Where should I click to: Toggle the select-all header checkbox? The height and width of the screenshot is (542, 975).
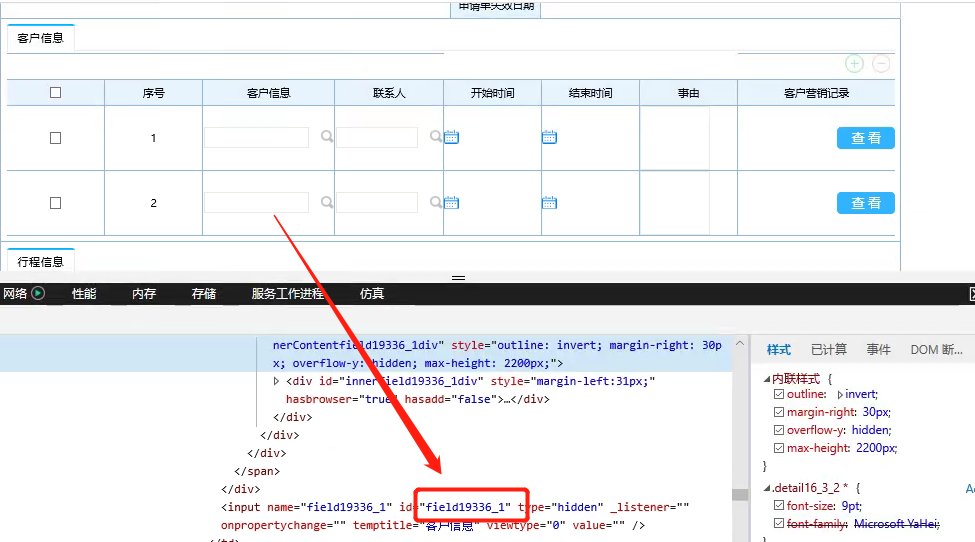(55, 93)
